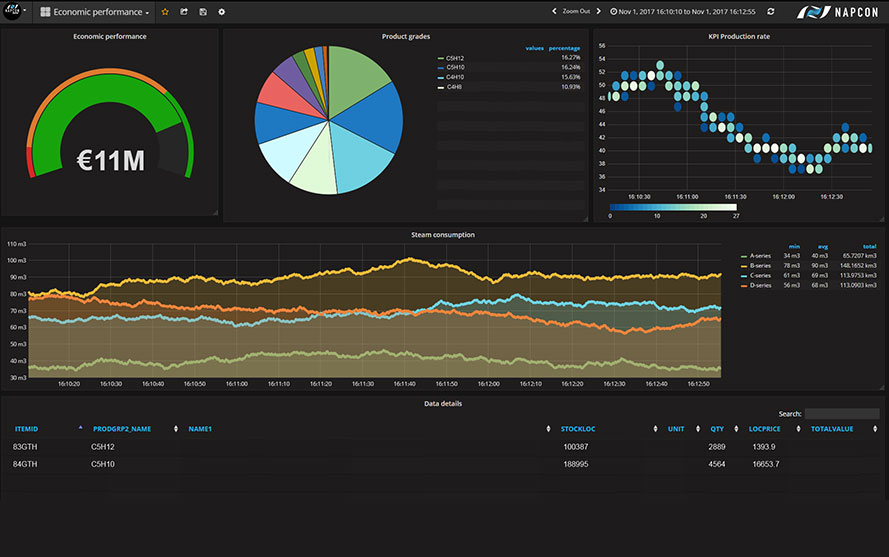Click the table Search input field
The height and width of the screenshot is (557, 889).
coord(842,413)
